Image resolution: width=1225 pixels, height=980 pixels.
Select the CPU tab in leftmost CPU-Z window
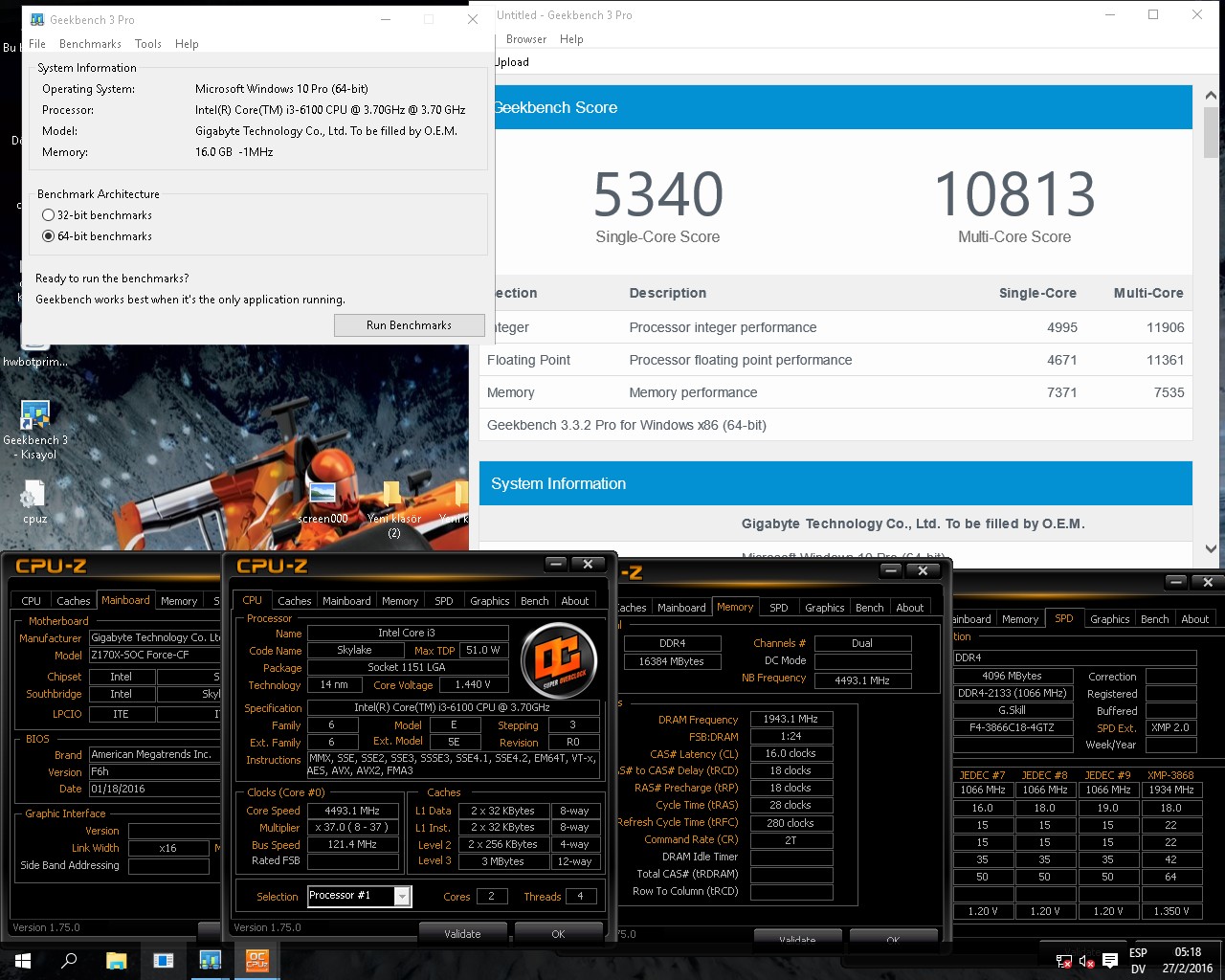[x=32, y=601]
